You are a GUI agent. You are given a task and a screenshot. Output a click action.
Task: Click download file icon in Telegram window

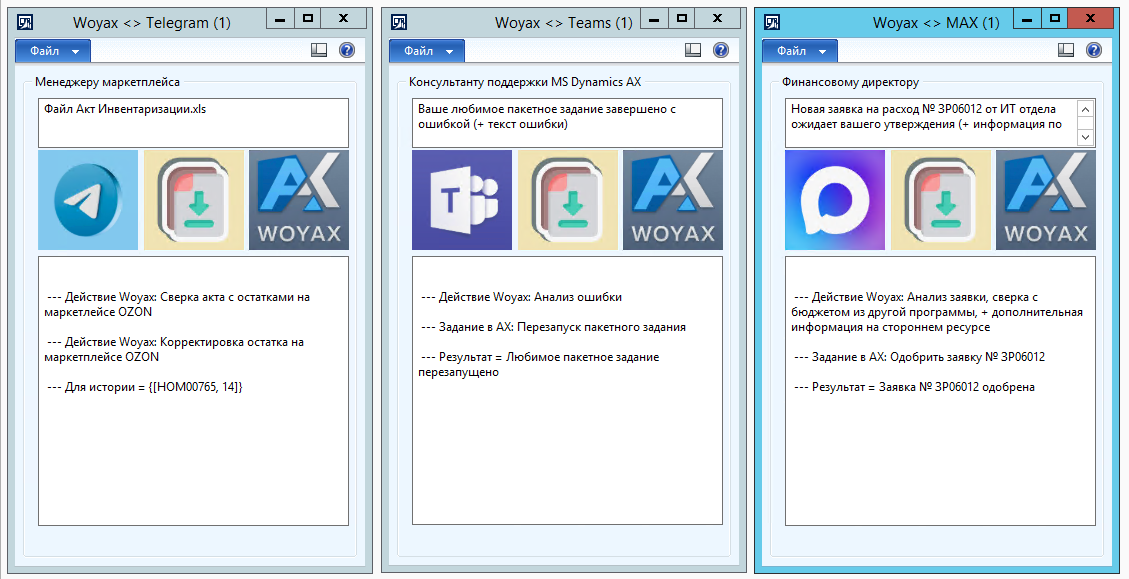point(194,200)
